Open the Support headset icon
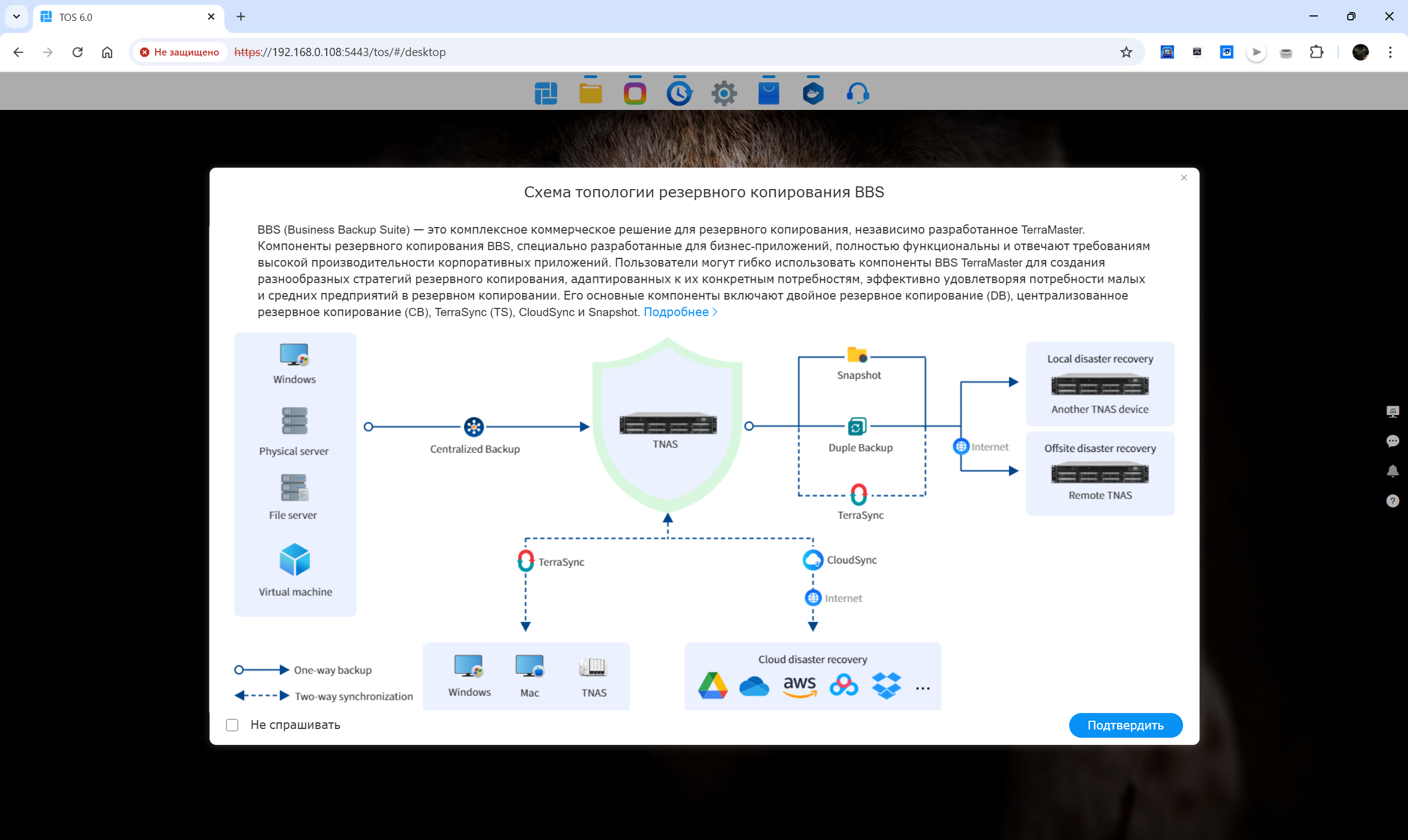 [857, 93]
